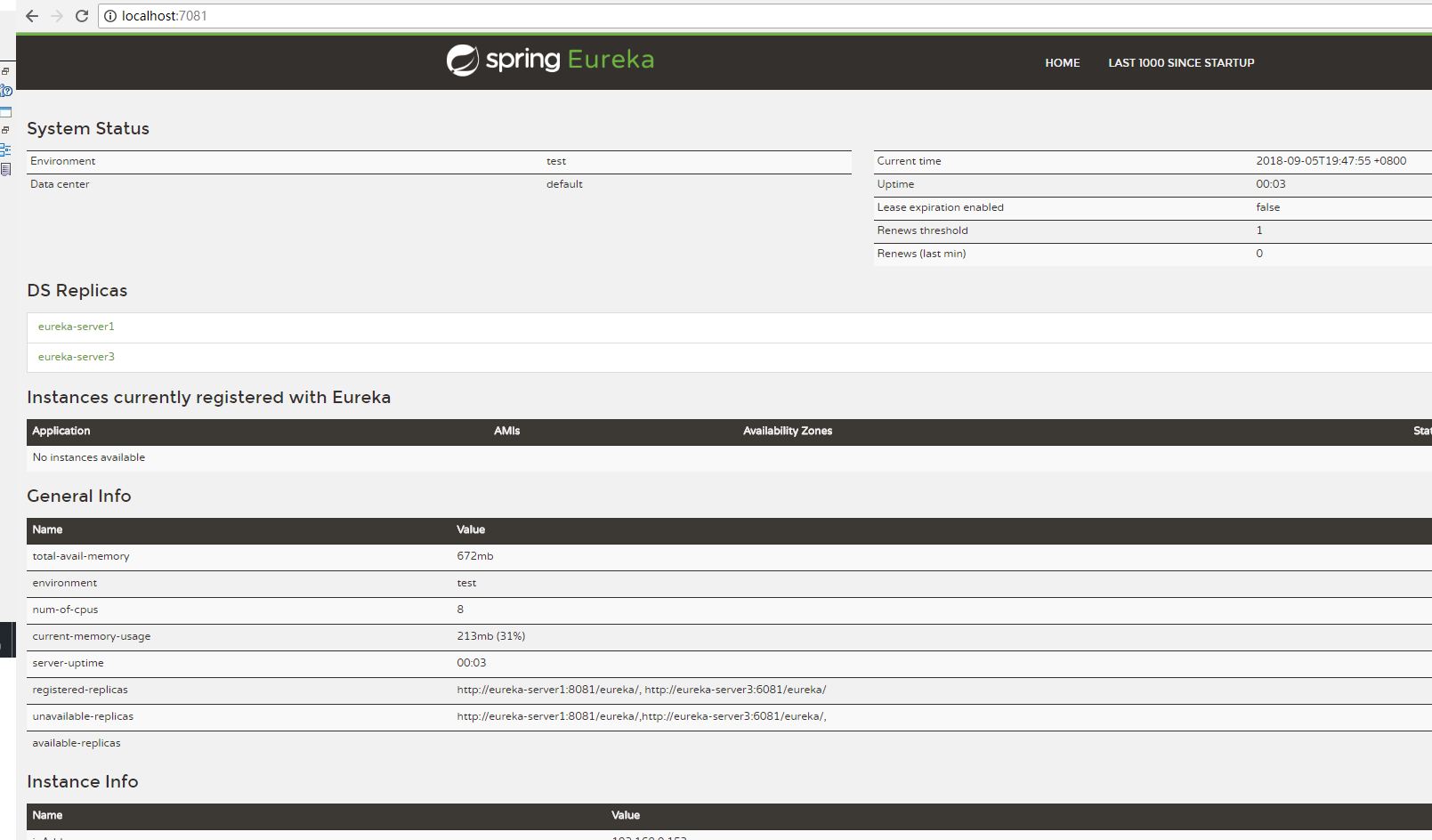Click the 'Renews threshold' label
Viewport: 1432px width, 840px height.
(x=923, y=230)
